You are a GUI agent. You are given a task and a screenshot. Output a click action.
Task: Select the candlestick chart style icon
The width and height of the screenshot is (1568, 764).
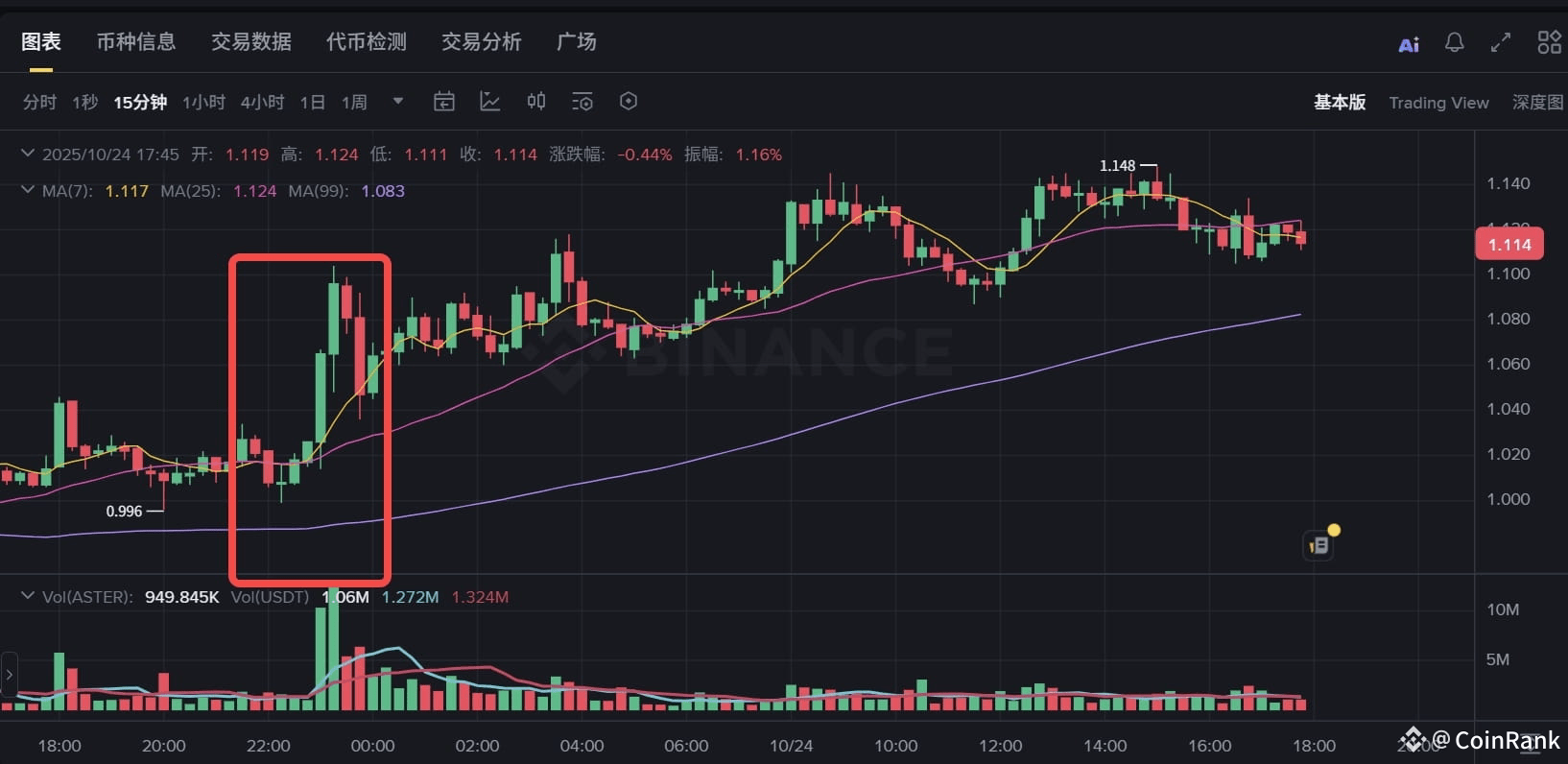(536, 102)
